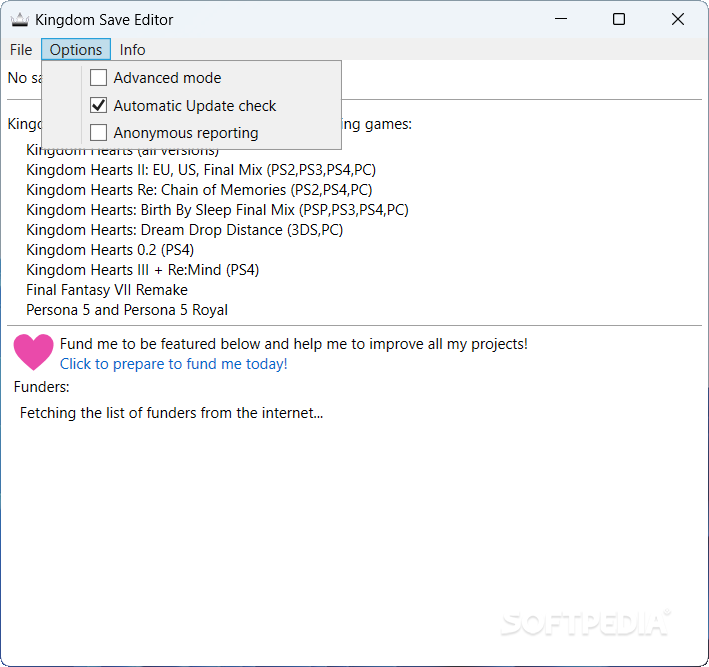Minimize the Kingdom Save Editor window

tap(561, 19)
